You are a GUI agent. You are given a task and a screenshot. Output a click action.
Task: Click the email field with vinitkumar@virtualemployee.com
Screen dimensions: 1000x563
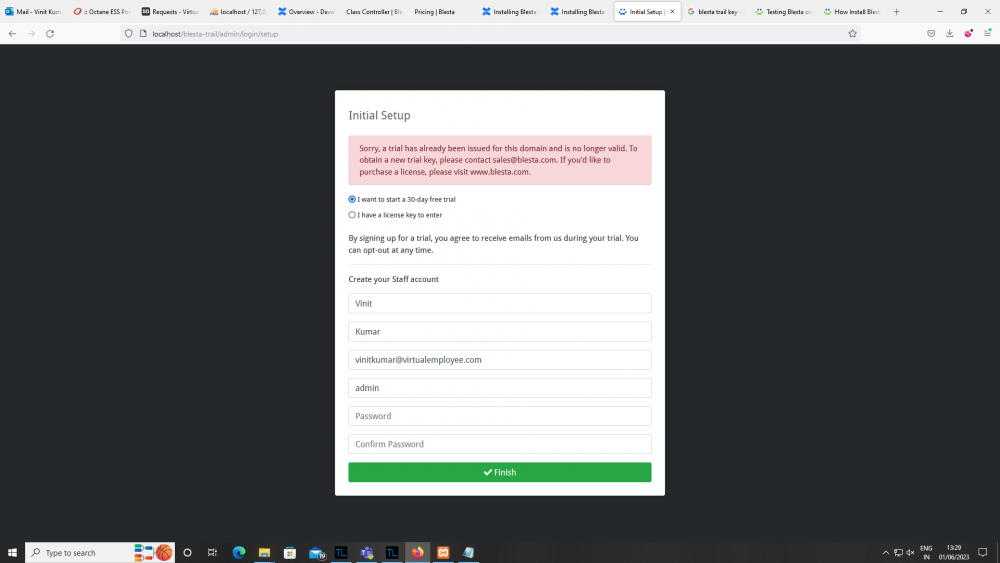tap(499, 360)
